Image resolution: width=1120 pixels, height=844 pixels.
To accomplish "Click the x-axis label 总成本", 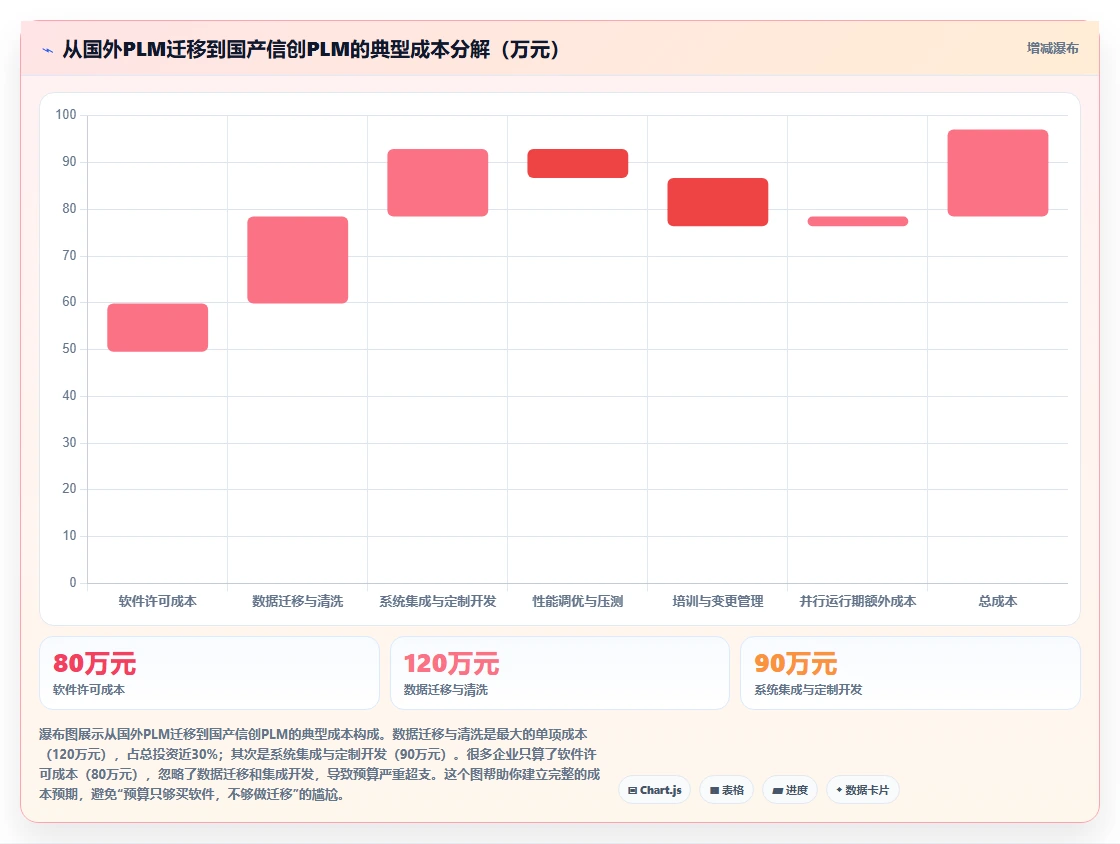I will point(998,601).
